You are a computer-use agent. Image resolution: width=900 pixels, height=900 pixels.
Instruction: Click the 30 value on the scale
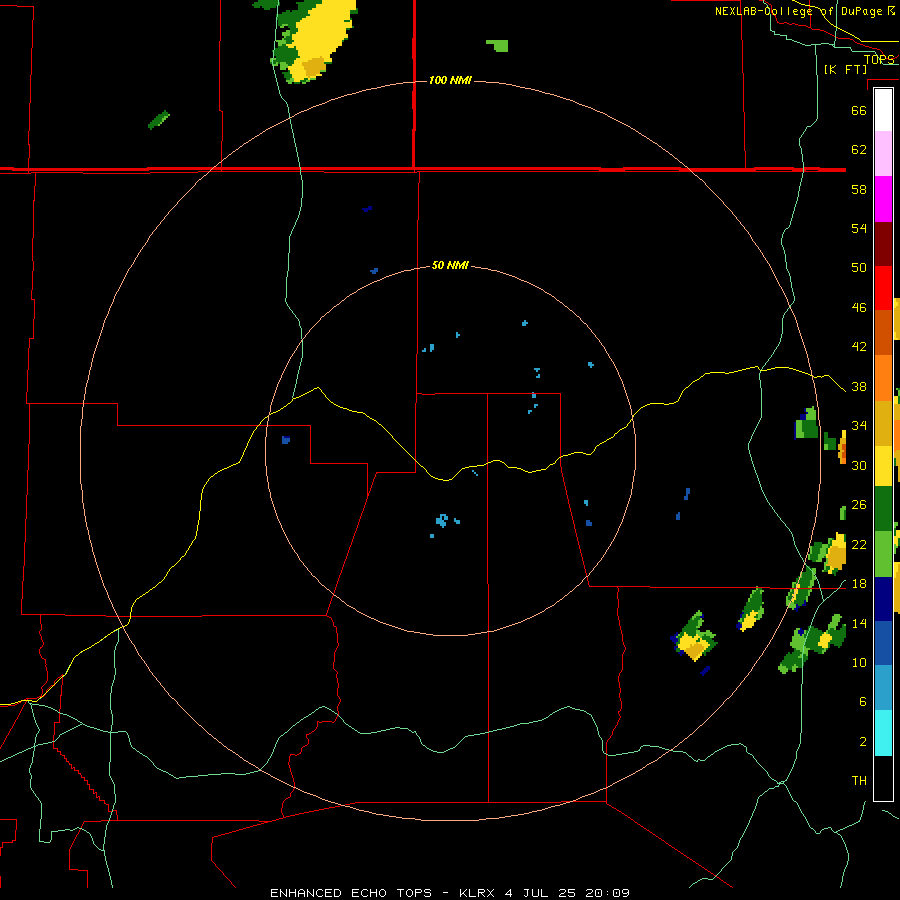tap(859, 465)
